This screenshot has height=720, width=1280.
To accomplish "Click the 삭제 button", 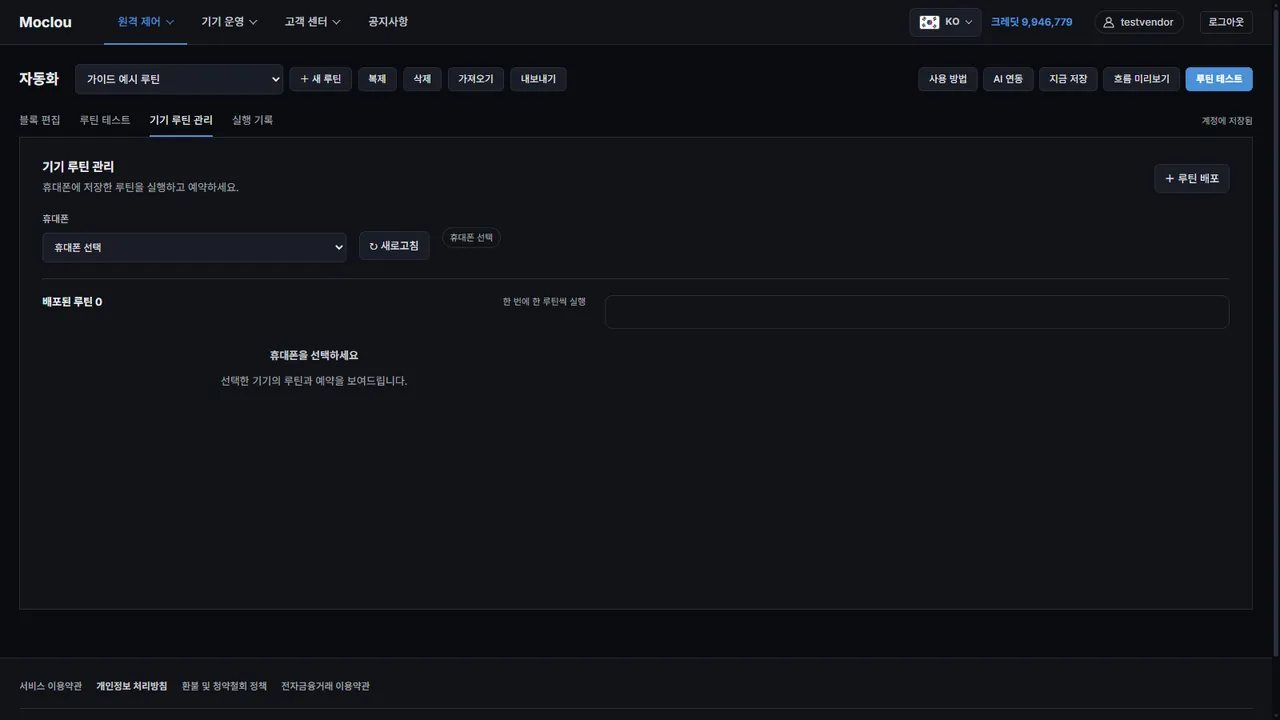I will click(x=422, y=79).
